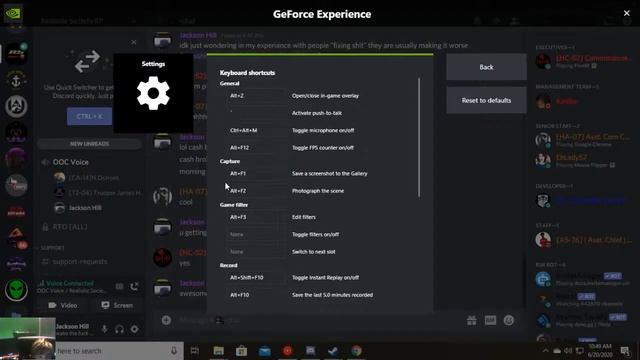Edit the Alt+F1 save screenshot shortcut

pyautogui.click(x=256, y=173)
